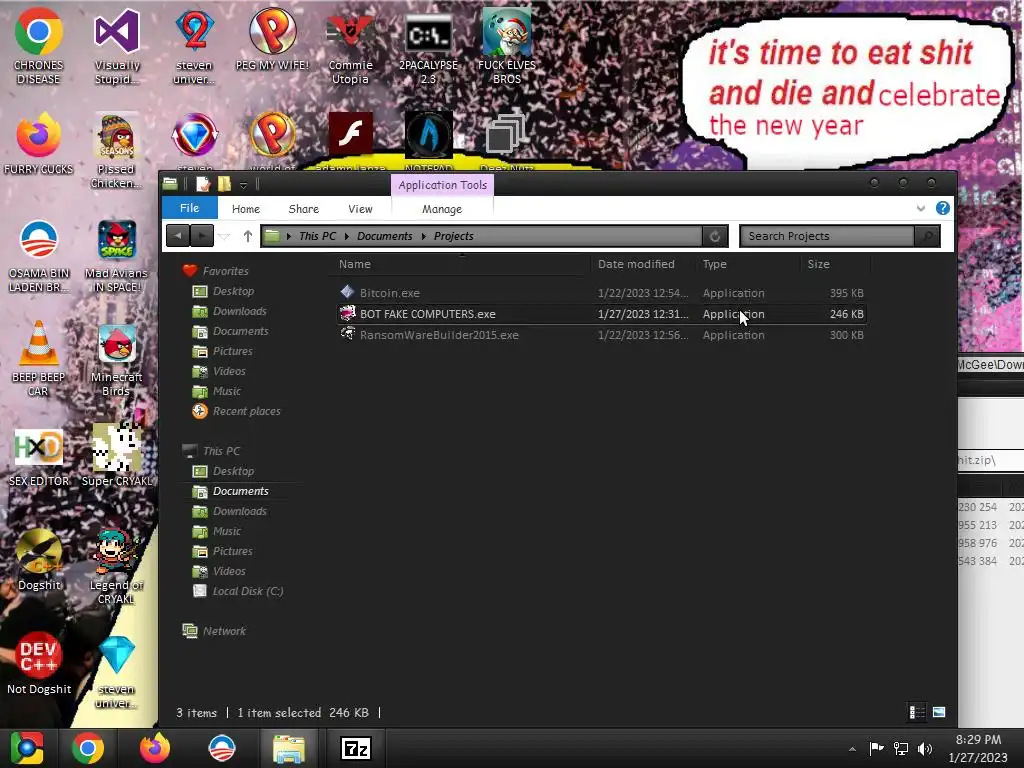Open the Quick Access Toolbar customize dropdown
This screenshot has width=1024, height=768.
coord(243,185)
